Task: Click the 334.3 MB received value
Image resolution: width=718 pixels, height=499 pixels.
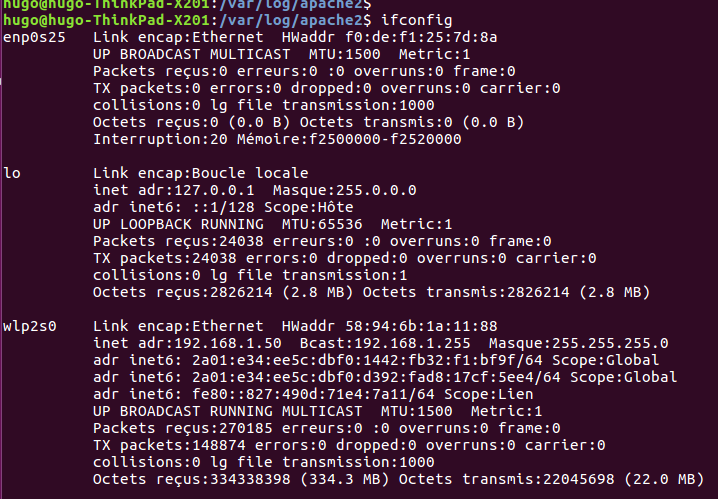Action: (344, 479)
